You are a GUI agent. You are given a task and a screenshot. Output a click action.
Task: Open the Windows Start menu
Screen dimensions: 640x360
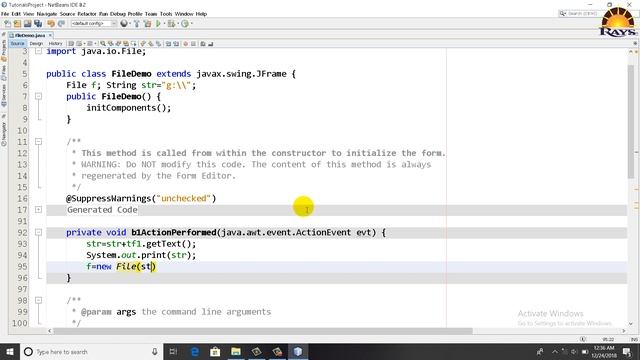pos(10,351)
